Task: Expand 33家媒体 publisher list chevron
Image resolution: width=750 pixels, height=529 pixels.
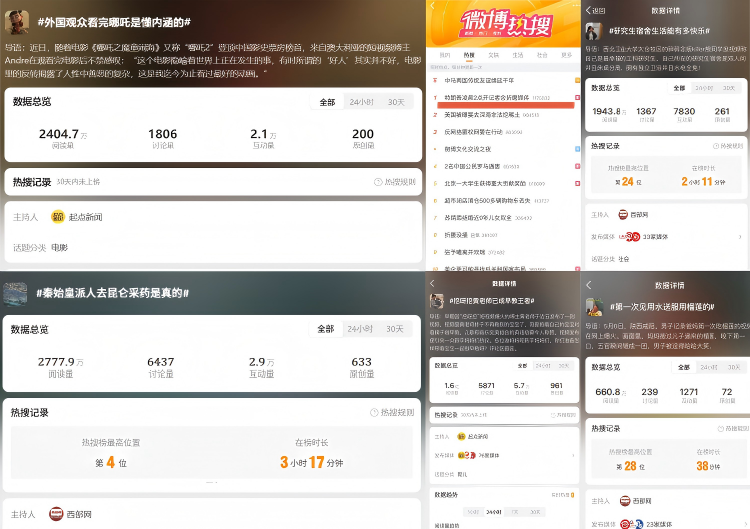Action: pyautogui.click(x=740, y=237)
